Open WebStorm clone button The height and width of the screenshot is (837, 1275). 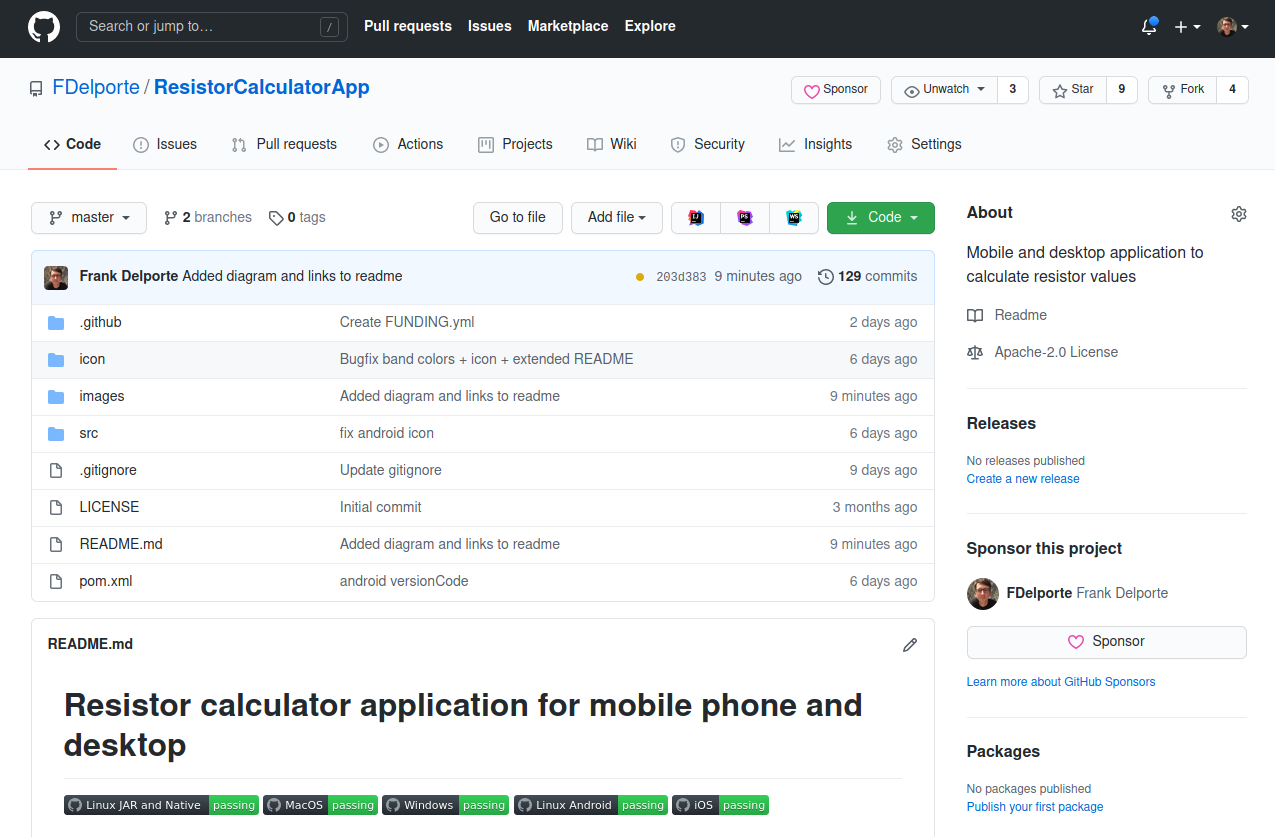tap(794, 218)
